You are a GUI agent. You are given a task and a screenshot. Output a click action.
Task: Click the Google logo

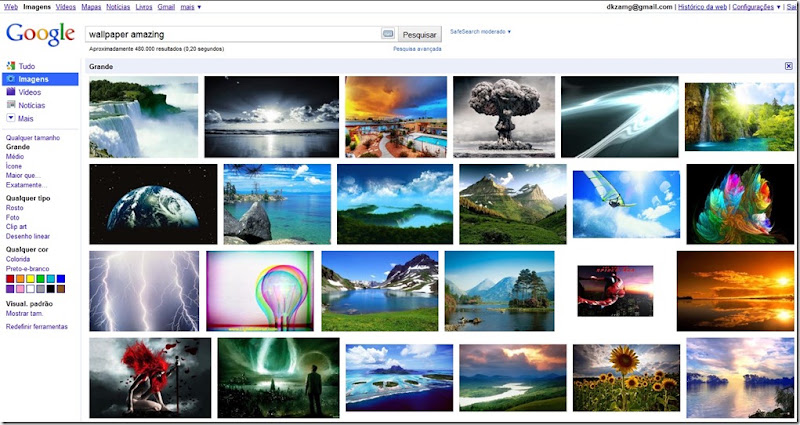40,34
